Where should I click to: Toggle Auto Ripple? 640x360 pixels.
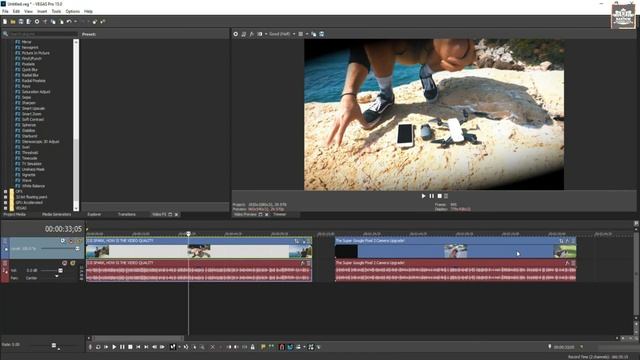298,347
